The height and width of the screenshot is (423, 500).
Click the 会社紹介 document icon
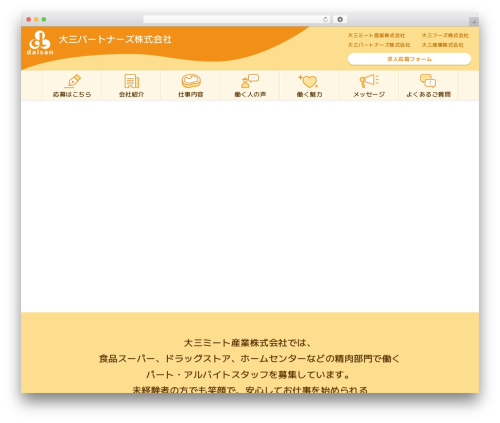click(x=132, y=81)
